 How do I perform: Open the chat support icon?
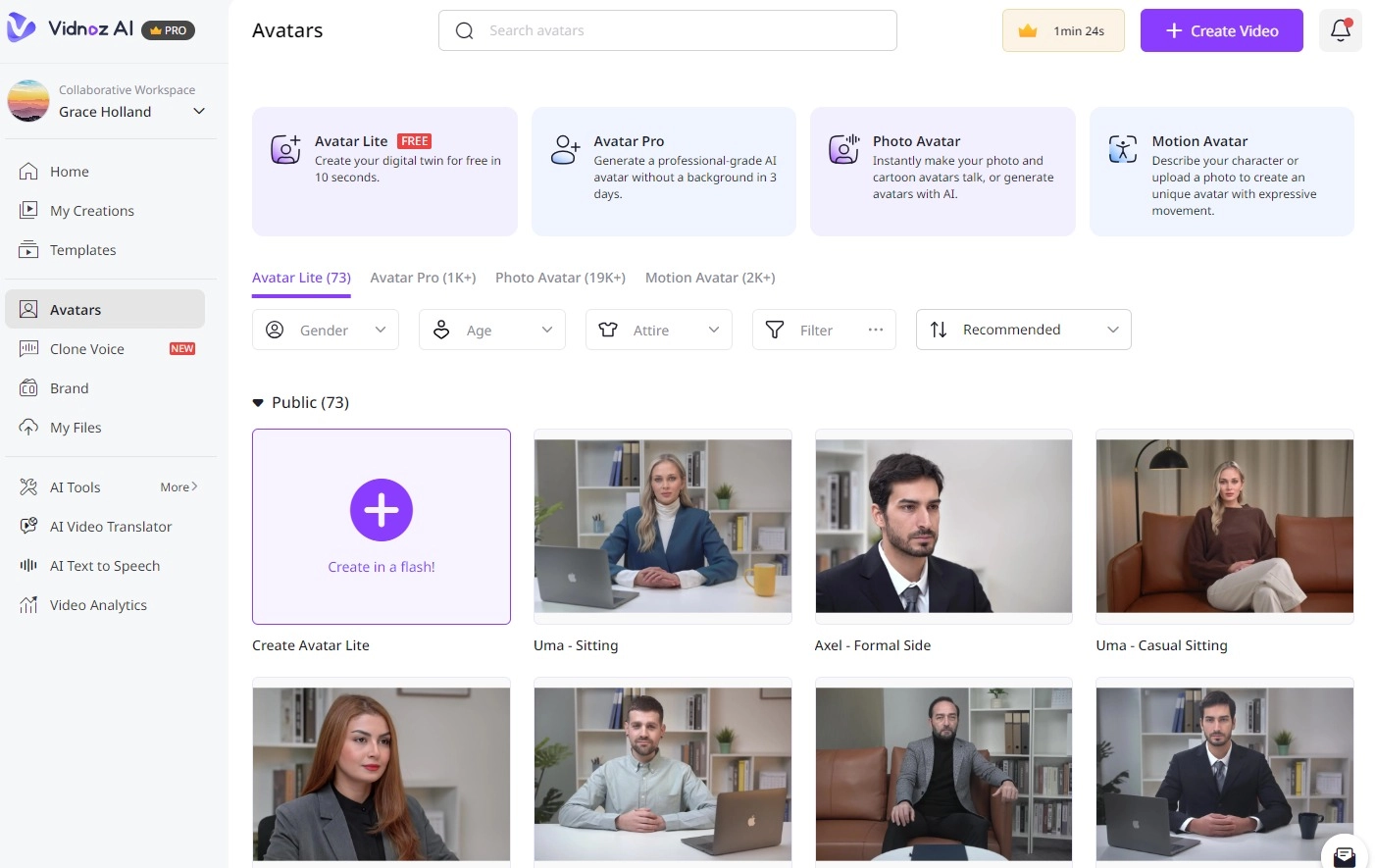pos(1345,855)
